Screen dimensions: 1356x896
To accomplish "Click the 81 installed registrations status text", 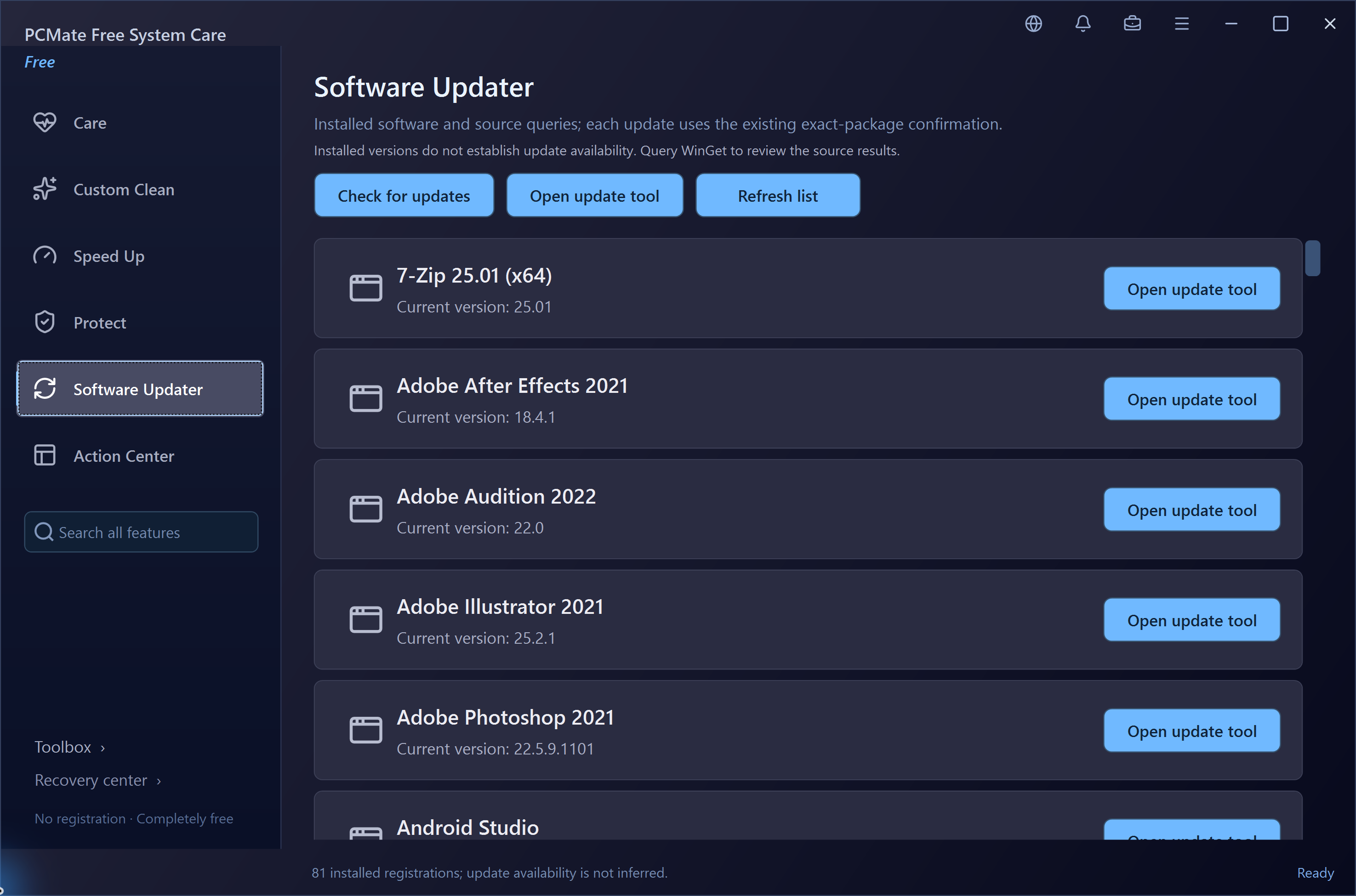I will 490,873.
